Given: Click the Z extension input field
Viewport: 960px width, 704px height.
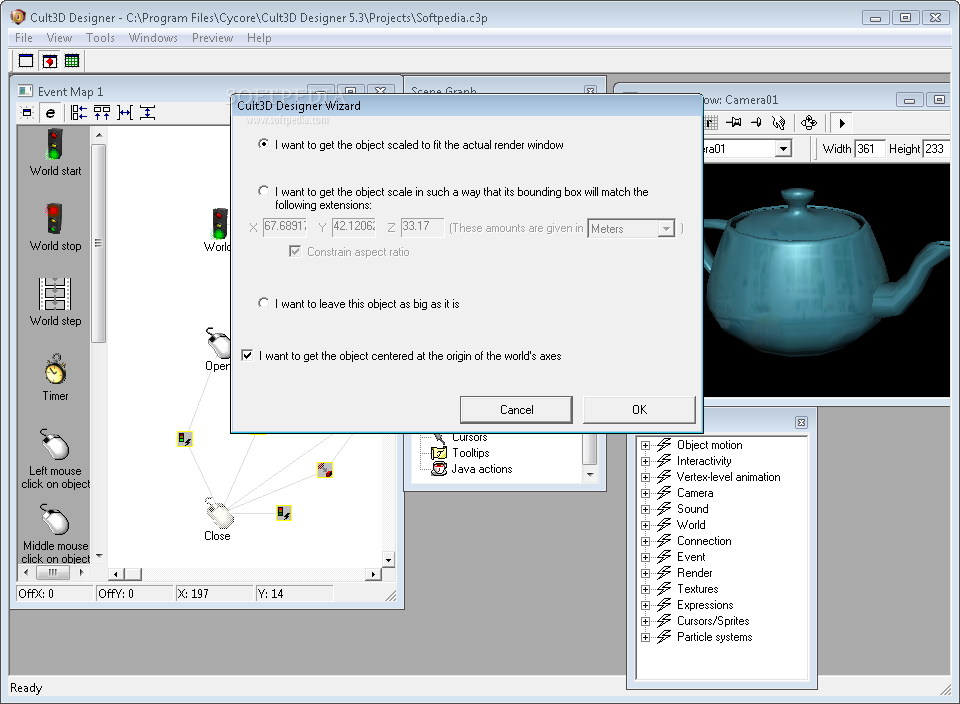Looking at the screenshot, I should [422, 227].
